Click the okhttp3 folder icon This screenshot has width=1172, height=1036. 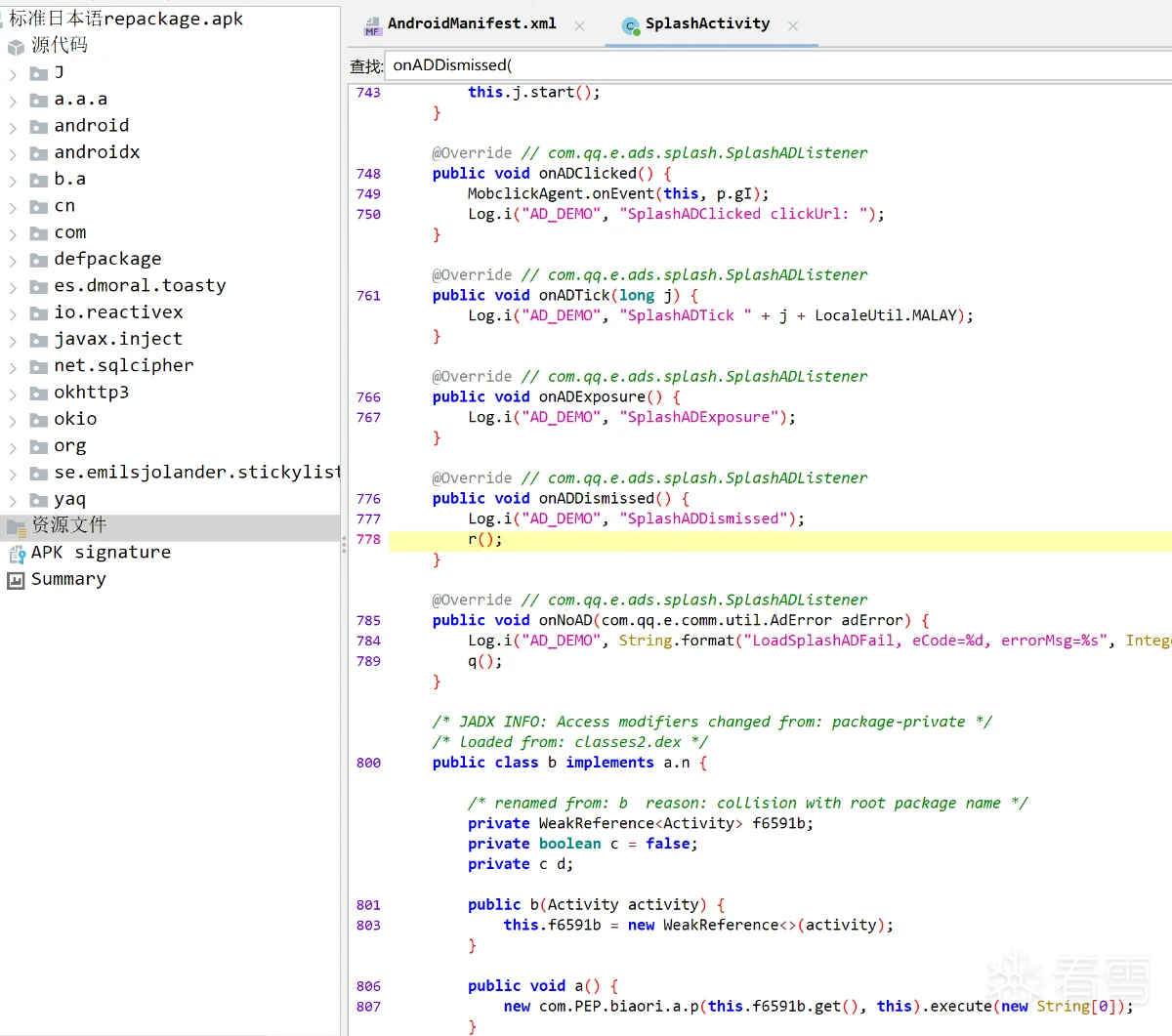(39, 394)
